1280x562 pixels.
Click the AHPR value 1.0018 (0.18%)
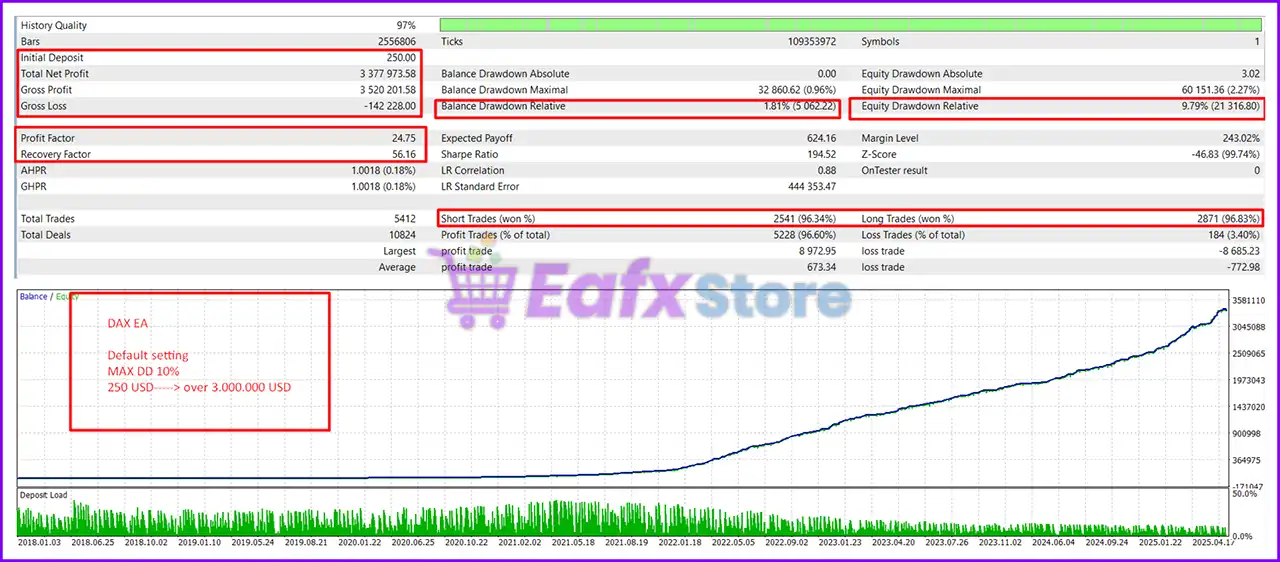pyautogui.click(x=383, y=170)
